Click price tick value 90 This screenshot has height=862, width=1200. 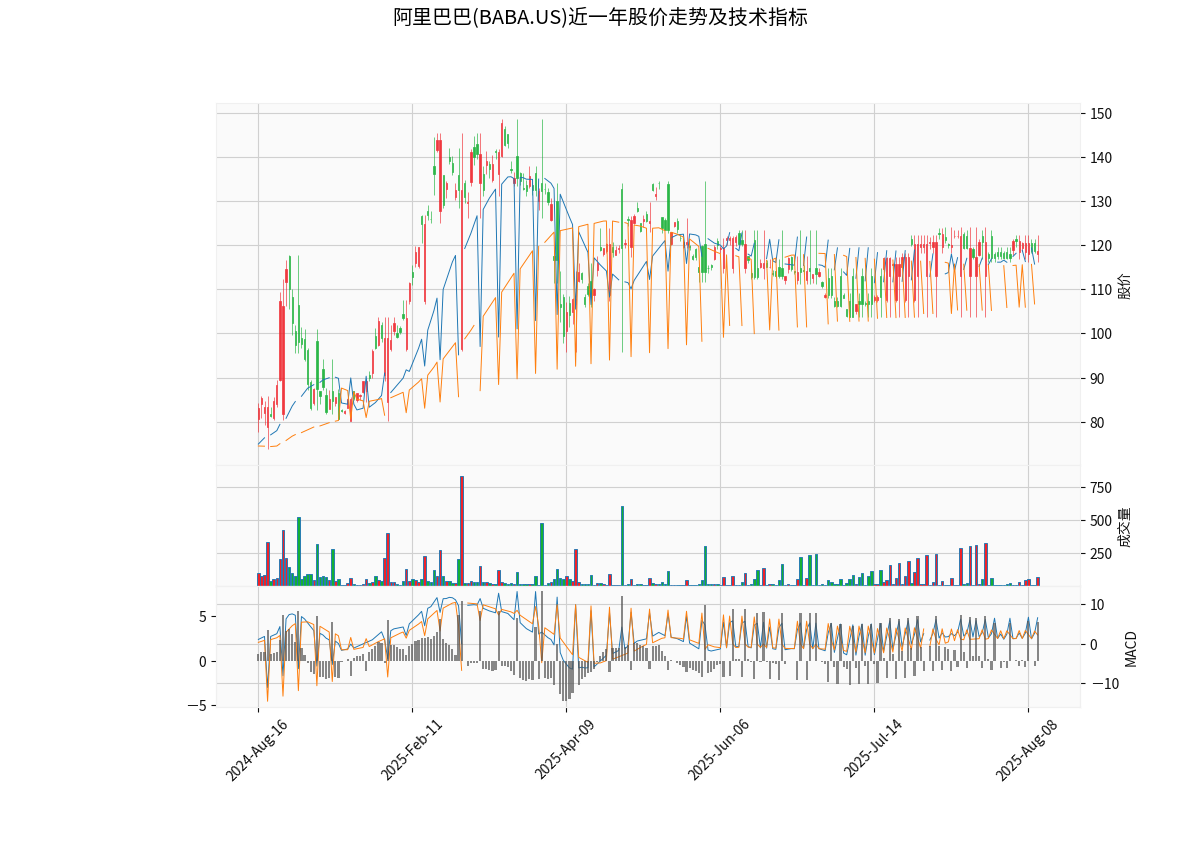[x=1097, y=378]
